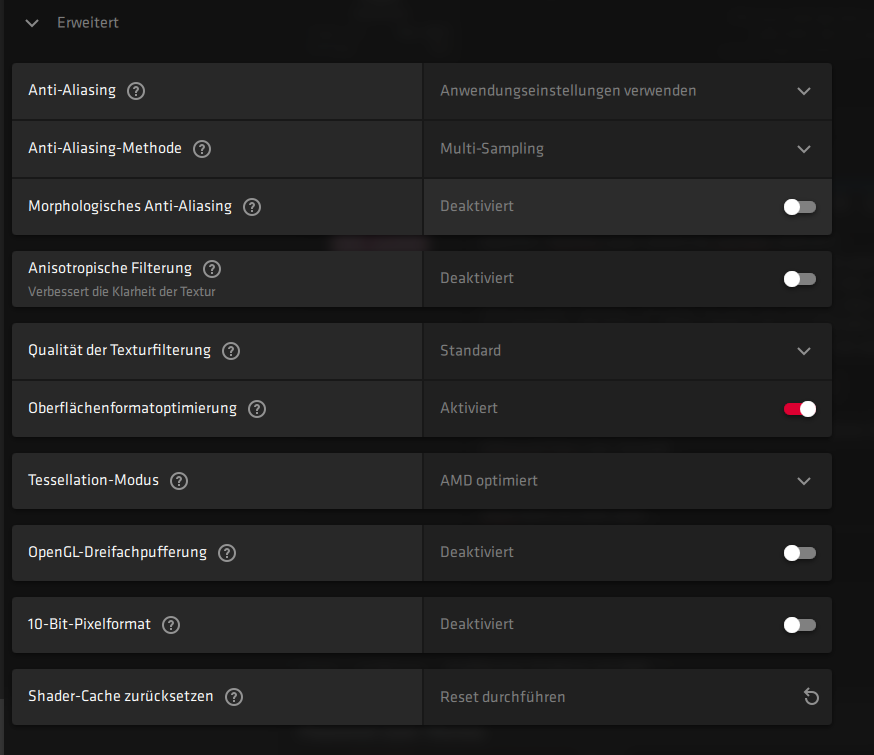
Task: Open the Multi-Sampling method dropdown
Action: point(627,149)
